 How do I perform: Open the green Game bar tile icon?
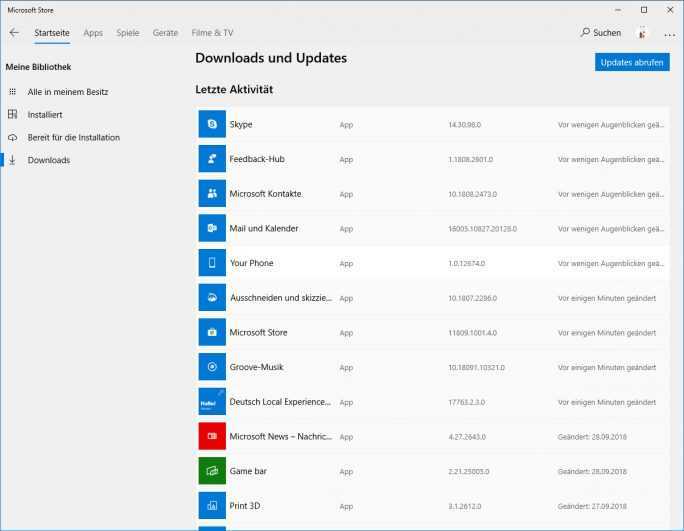[212, 471]
